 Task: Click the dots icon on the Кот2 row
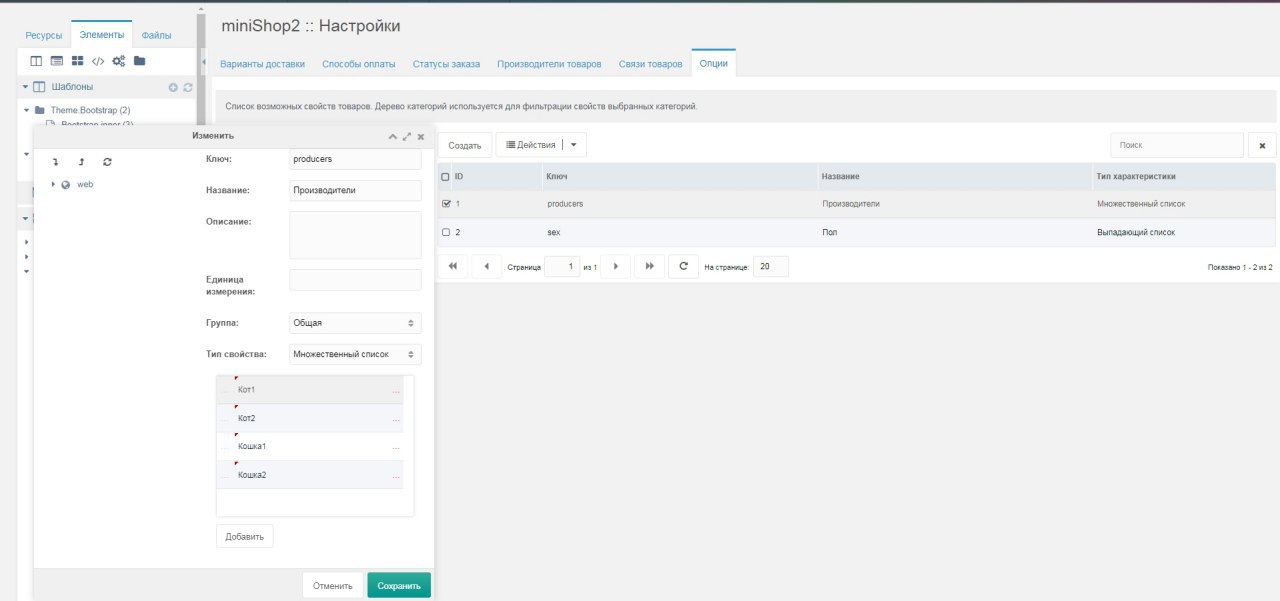[x=396, y=418]
